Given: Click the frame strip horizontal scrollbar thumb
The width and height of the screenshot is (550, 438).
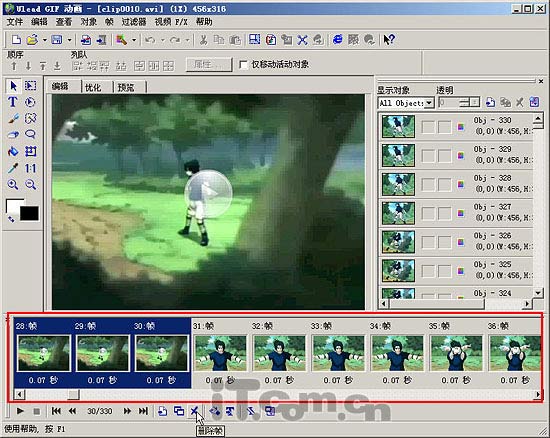Looking at the screenshot, I should [x=73, y=395].
